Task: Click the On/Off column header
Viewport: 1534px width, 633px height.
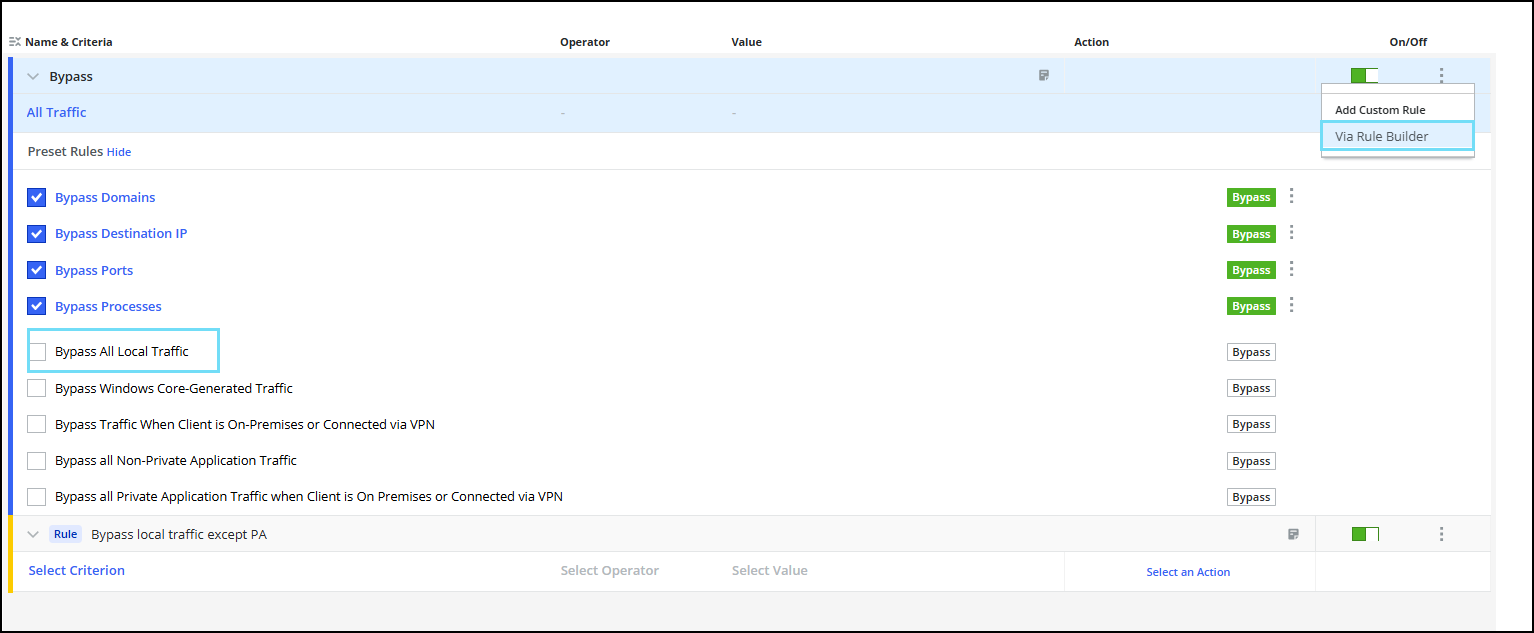Action: (1408, 42)
